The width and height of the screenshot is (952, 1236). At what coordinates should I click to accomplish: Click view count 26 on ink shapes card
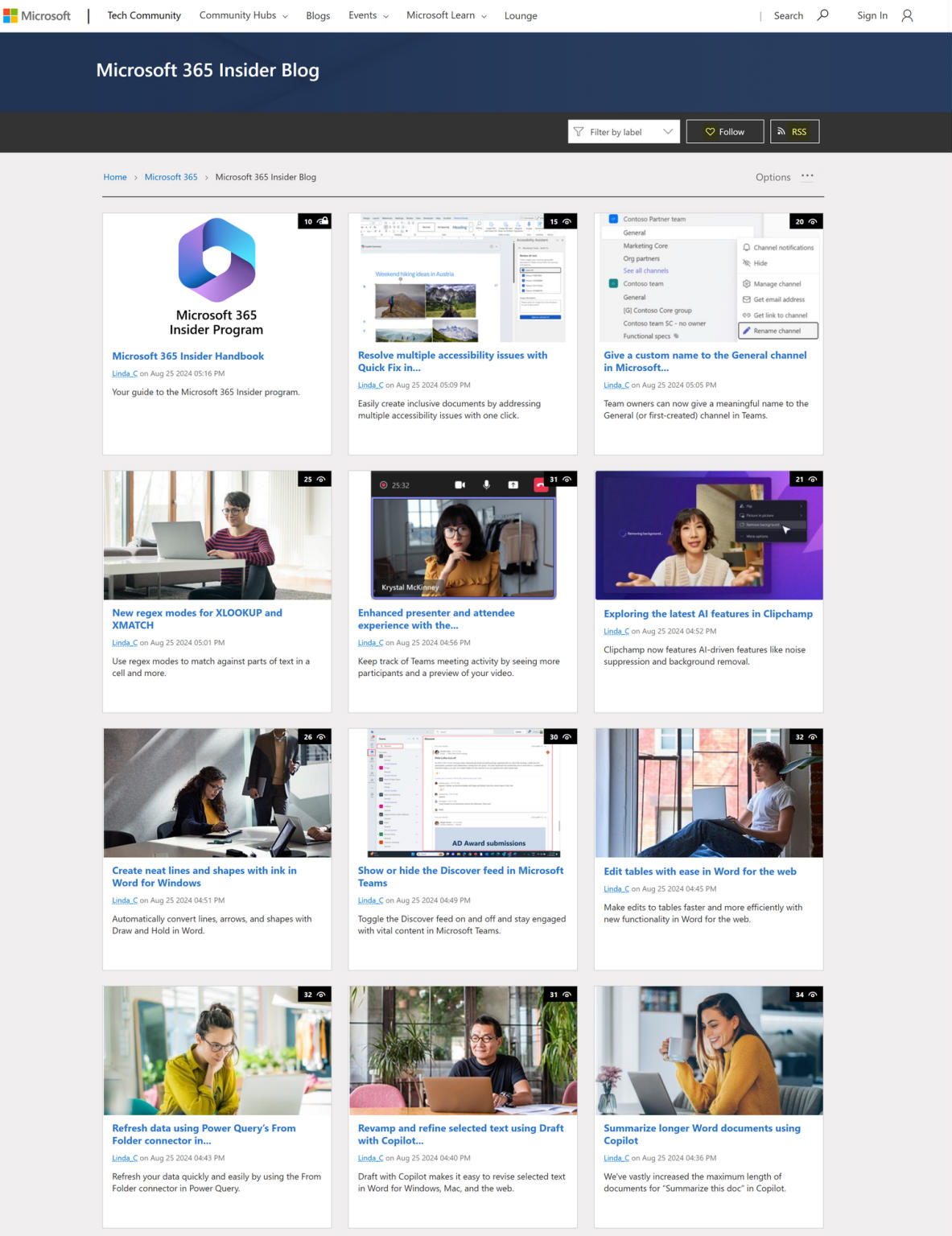[x=314, y=736]
